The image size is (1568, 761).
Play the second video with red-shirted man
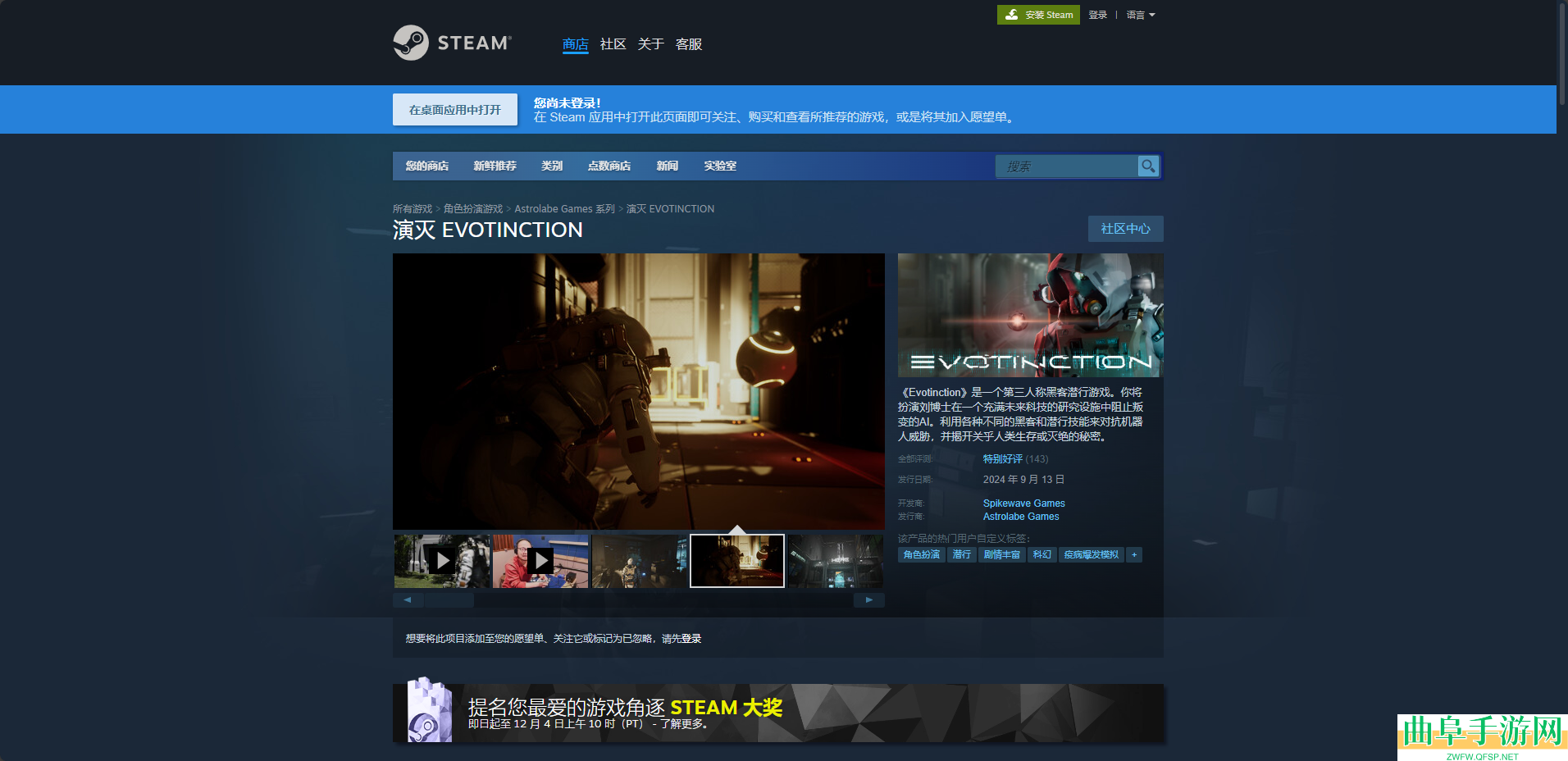click(540, 561)
